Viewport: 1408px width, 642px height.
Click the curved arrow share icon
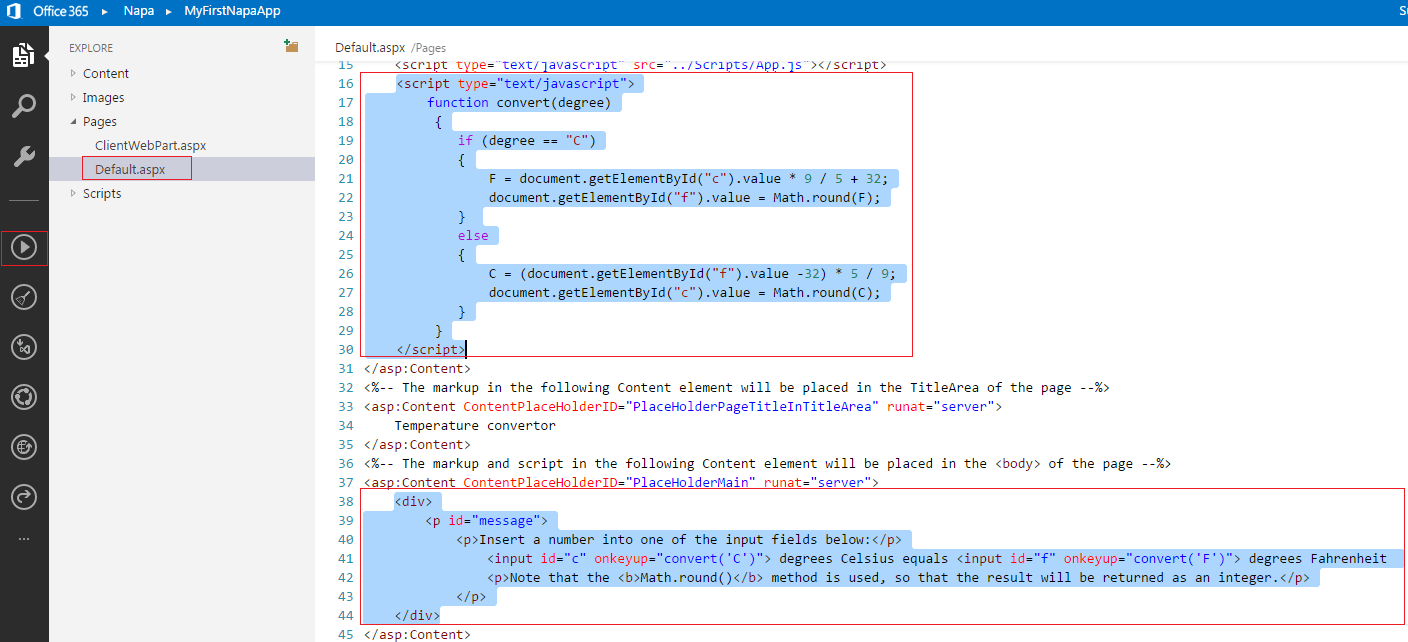pos(24,496)
